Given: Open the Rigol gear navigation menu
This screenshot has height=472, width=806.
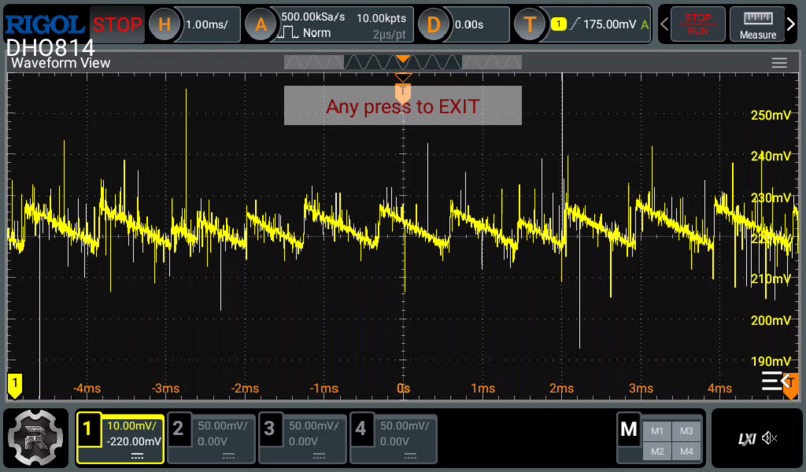Looking at the screenshot, I should [36, 438].
